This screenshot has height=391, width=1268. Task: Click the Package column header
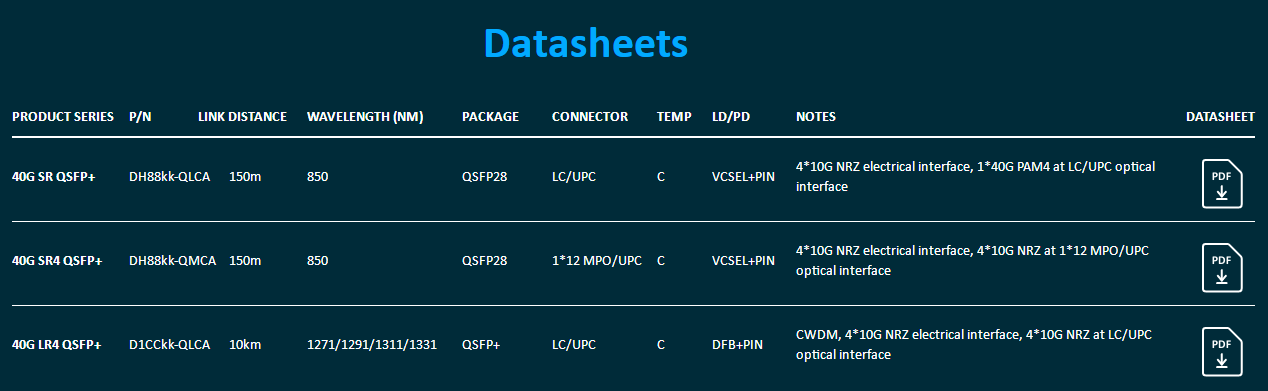coord(490,117)
